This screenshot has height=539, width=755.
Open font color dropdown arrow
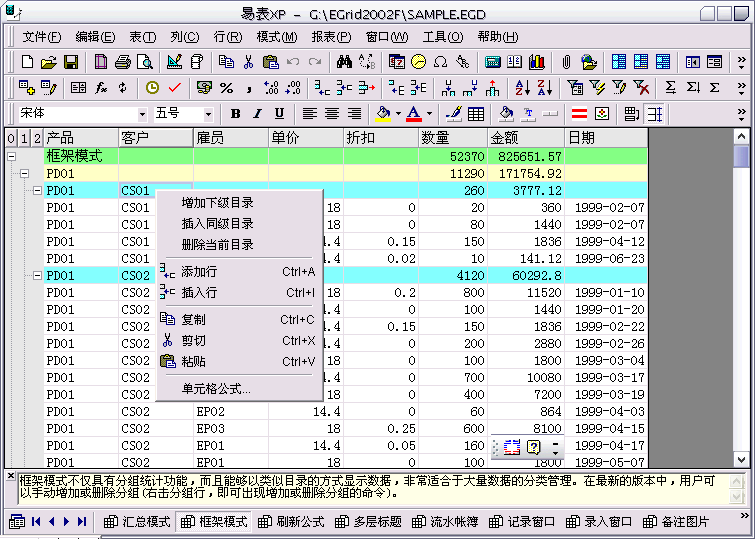(429, 114)
